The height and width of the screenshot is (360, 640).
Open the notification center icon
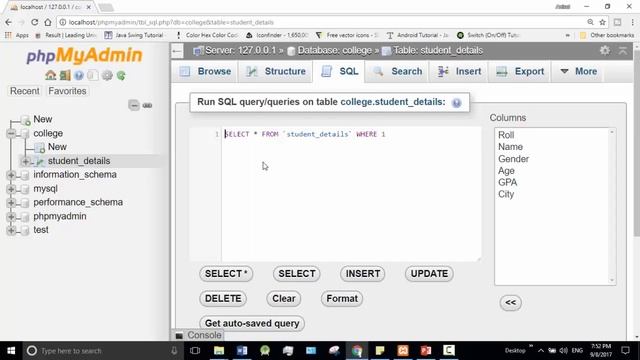(x=625, y=351)
